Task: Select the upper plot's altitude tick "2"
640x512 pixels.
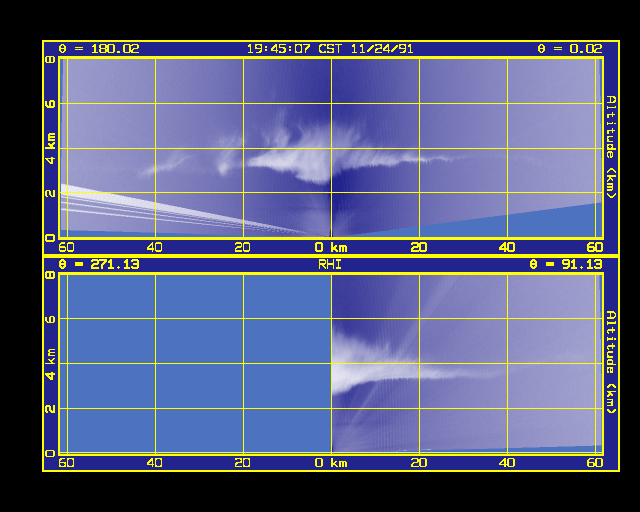Action: tap(51, 193)
